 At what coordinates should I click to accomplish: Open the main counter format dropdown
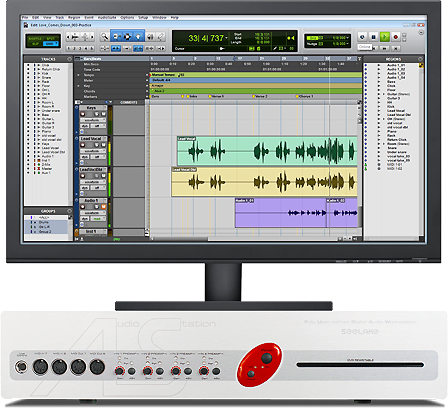[227, 38]
